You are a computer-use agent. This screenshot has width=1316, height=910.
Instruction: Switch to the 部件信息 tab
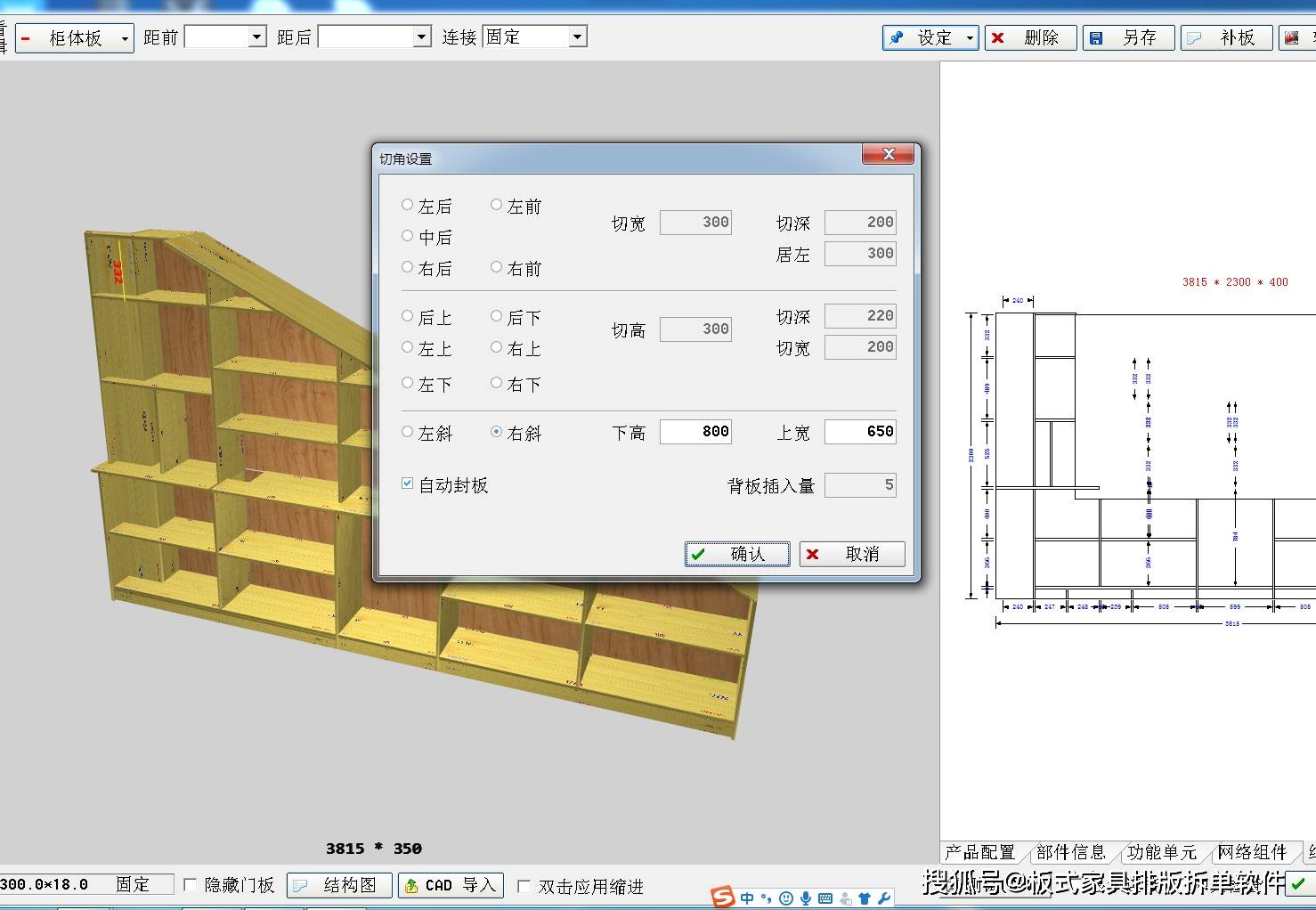pos(1069,852)
